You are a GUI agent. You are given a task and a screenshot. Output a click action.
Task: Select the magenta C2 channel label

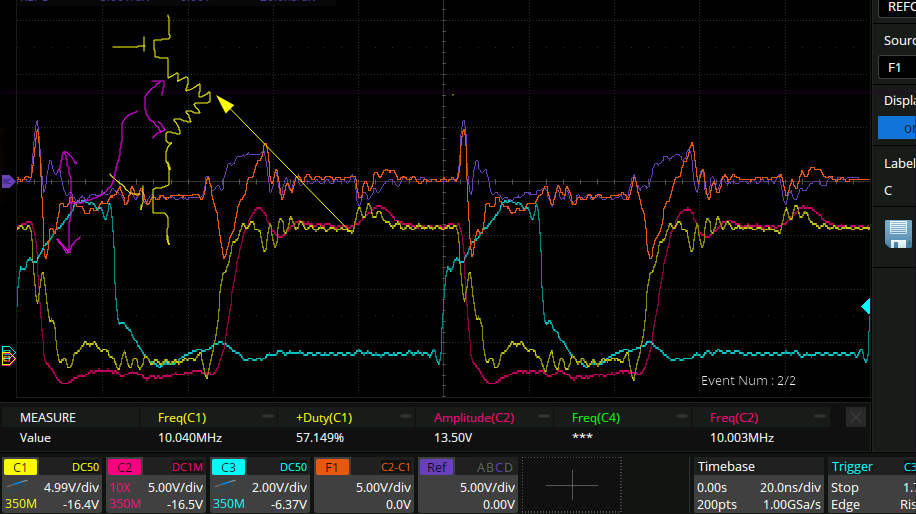[x=124, y=467]
